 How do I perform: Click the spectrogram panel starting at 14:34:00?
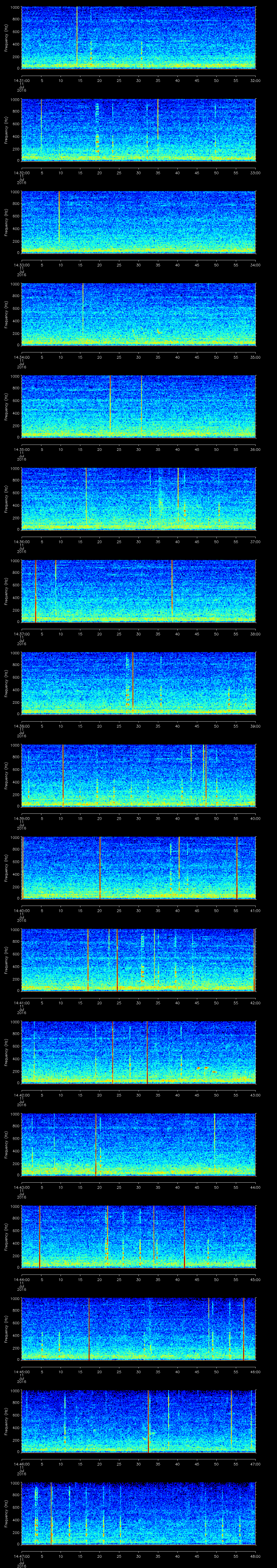138,314
